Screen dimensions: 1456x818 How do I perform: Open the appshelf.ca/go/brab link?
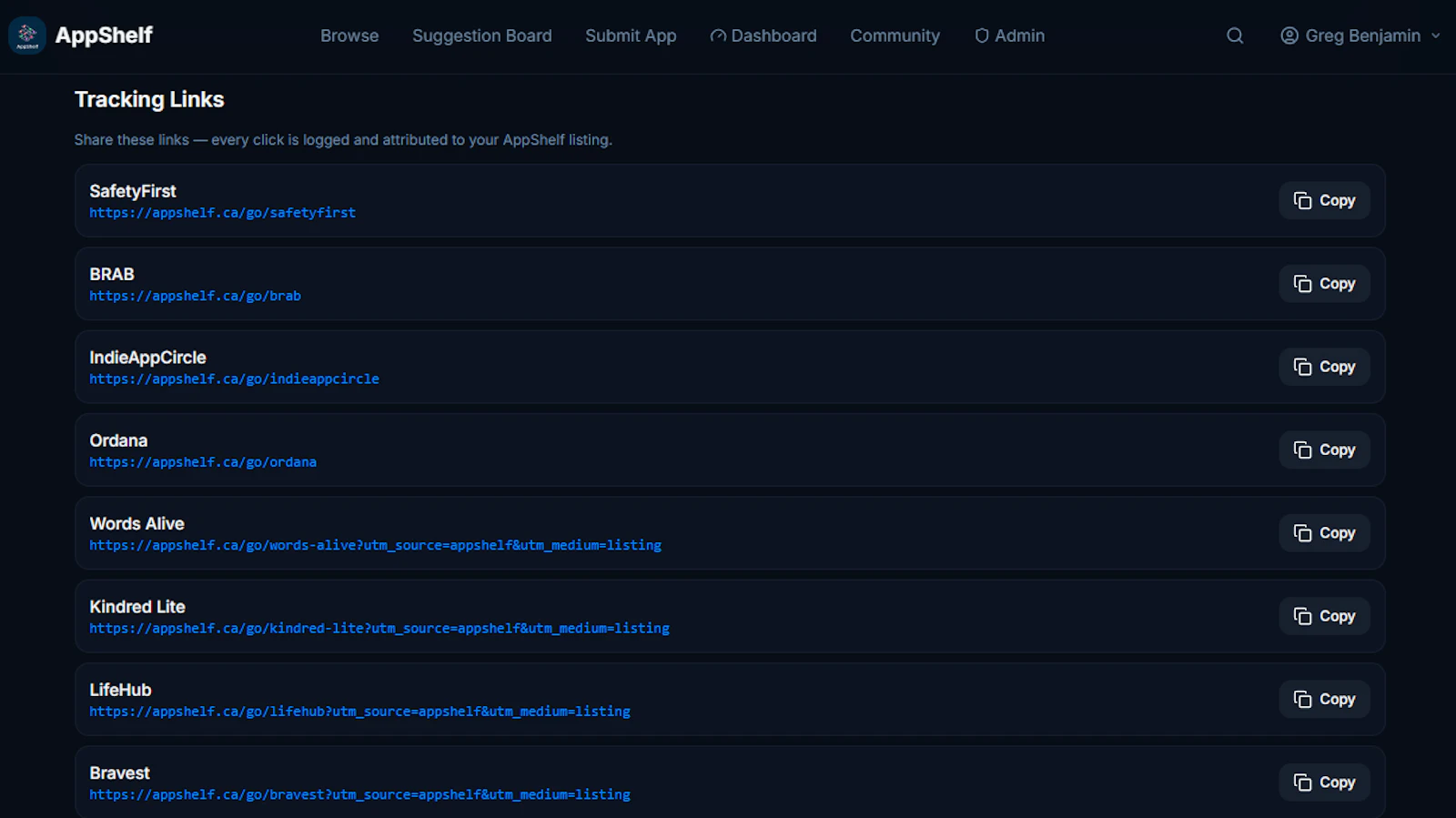coord(195,296)
